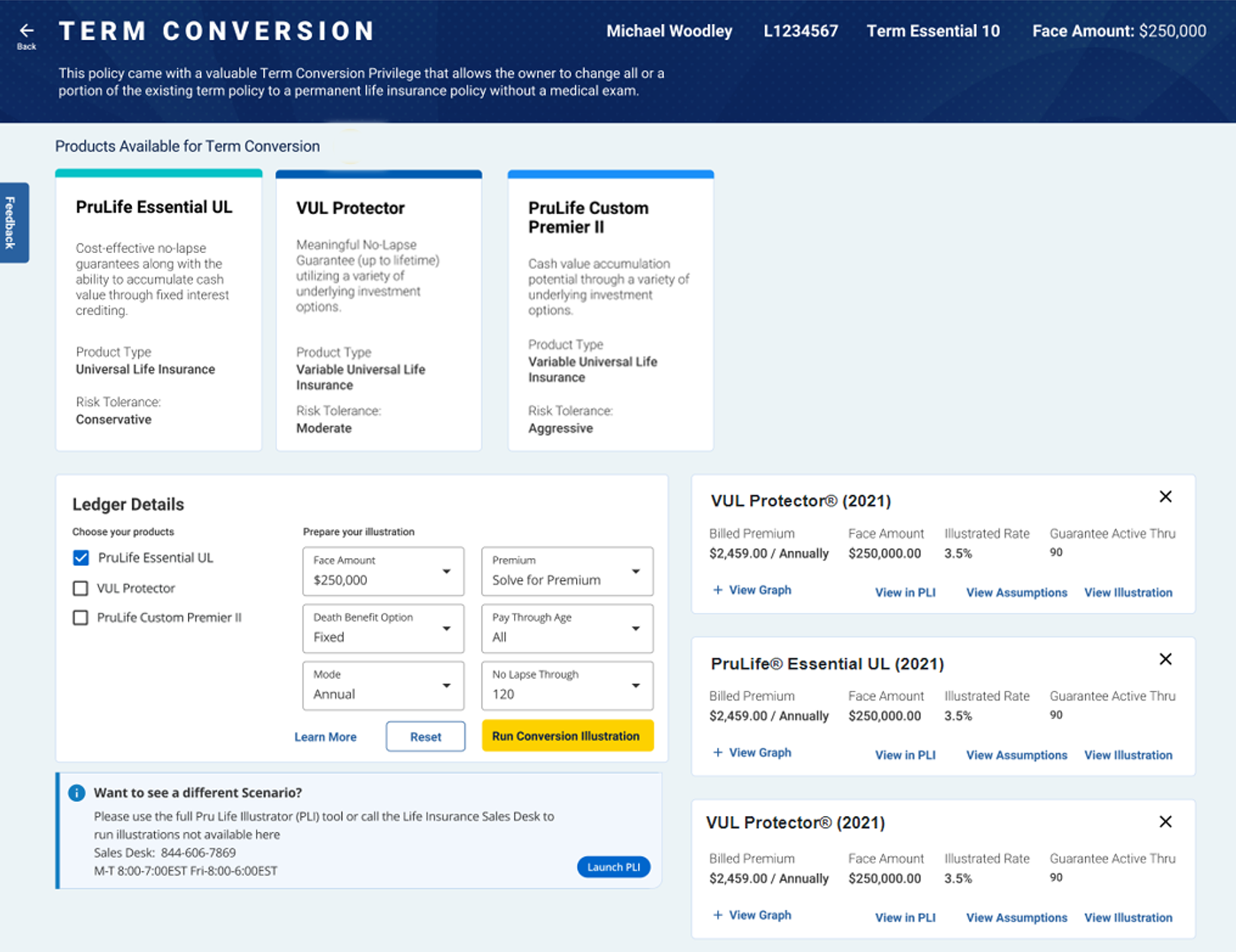Click the info icon beside different Scenario
The height and width of the screenshot is (952, 1236).
tap(77, 793)
